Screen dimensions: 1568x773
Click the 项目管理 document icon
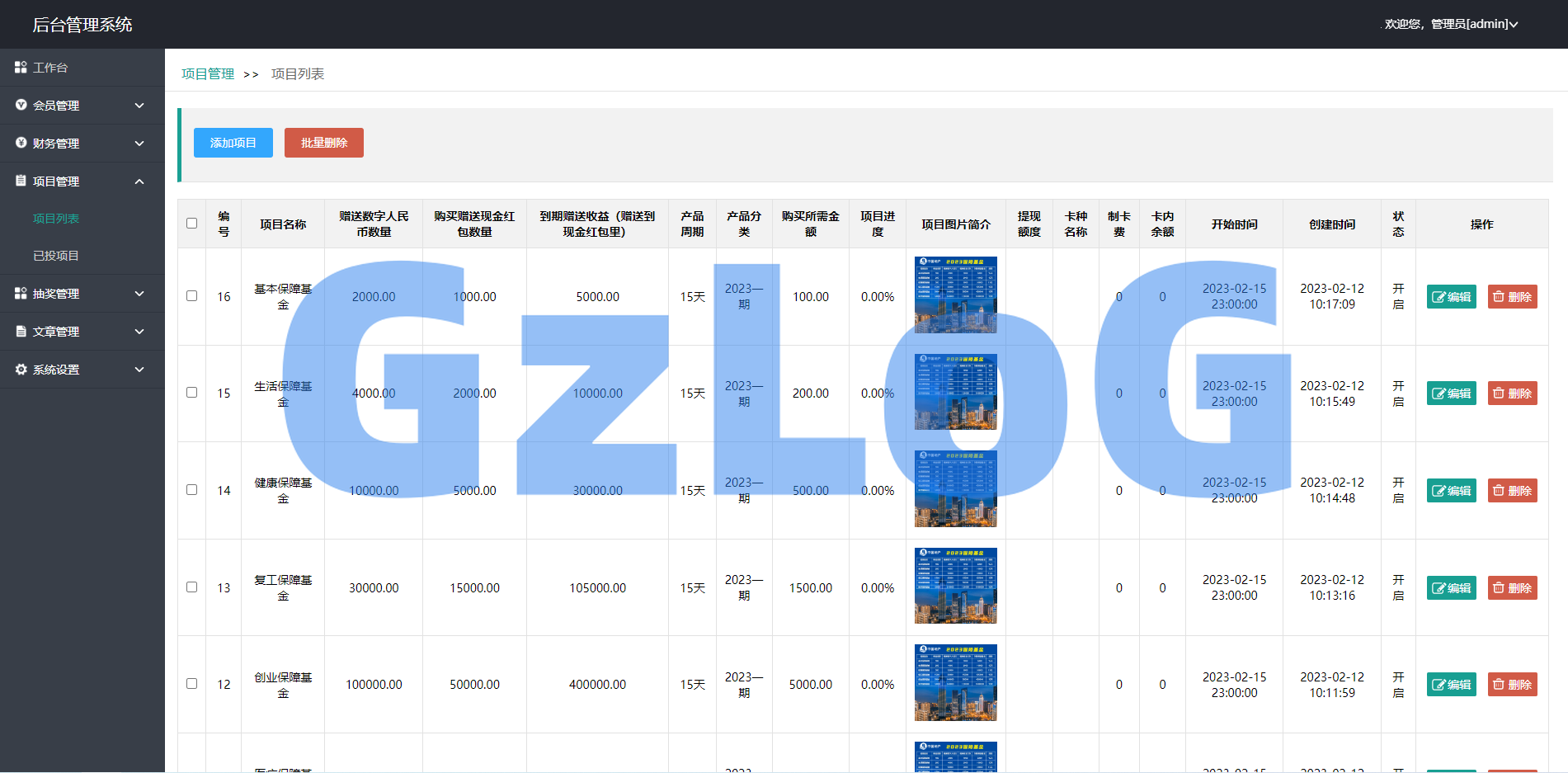point(21,181)
